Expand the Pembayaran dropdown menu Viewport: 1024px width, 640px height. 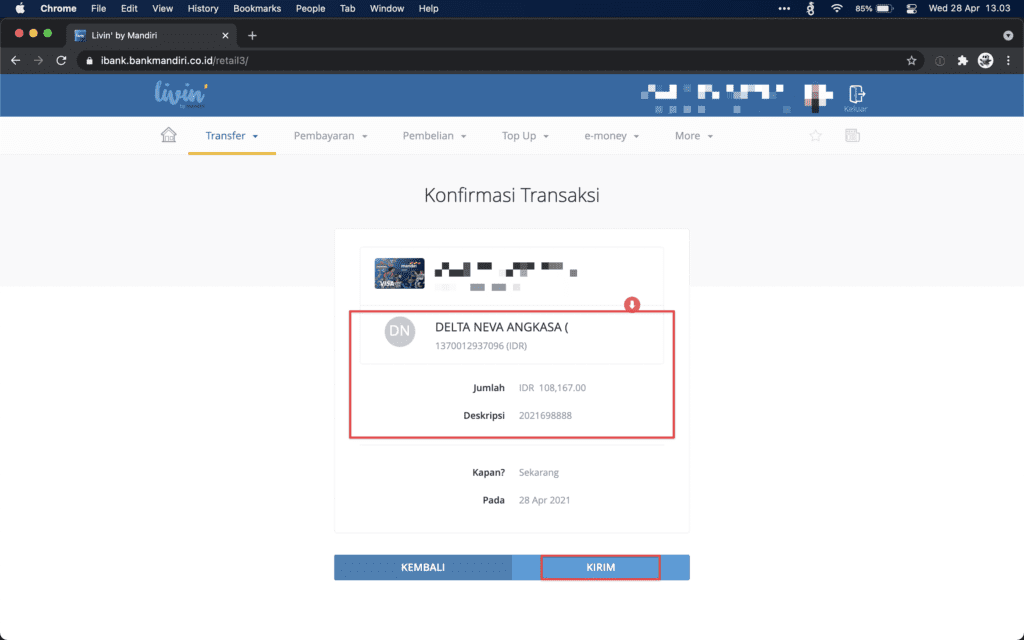tap(330, 136)
